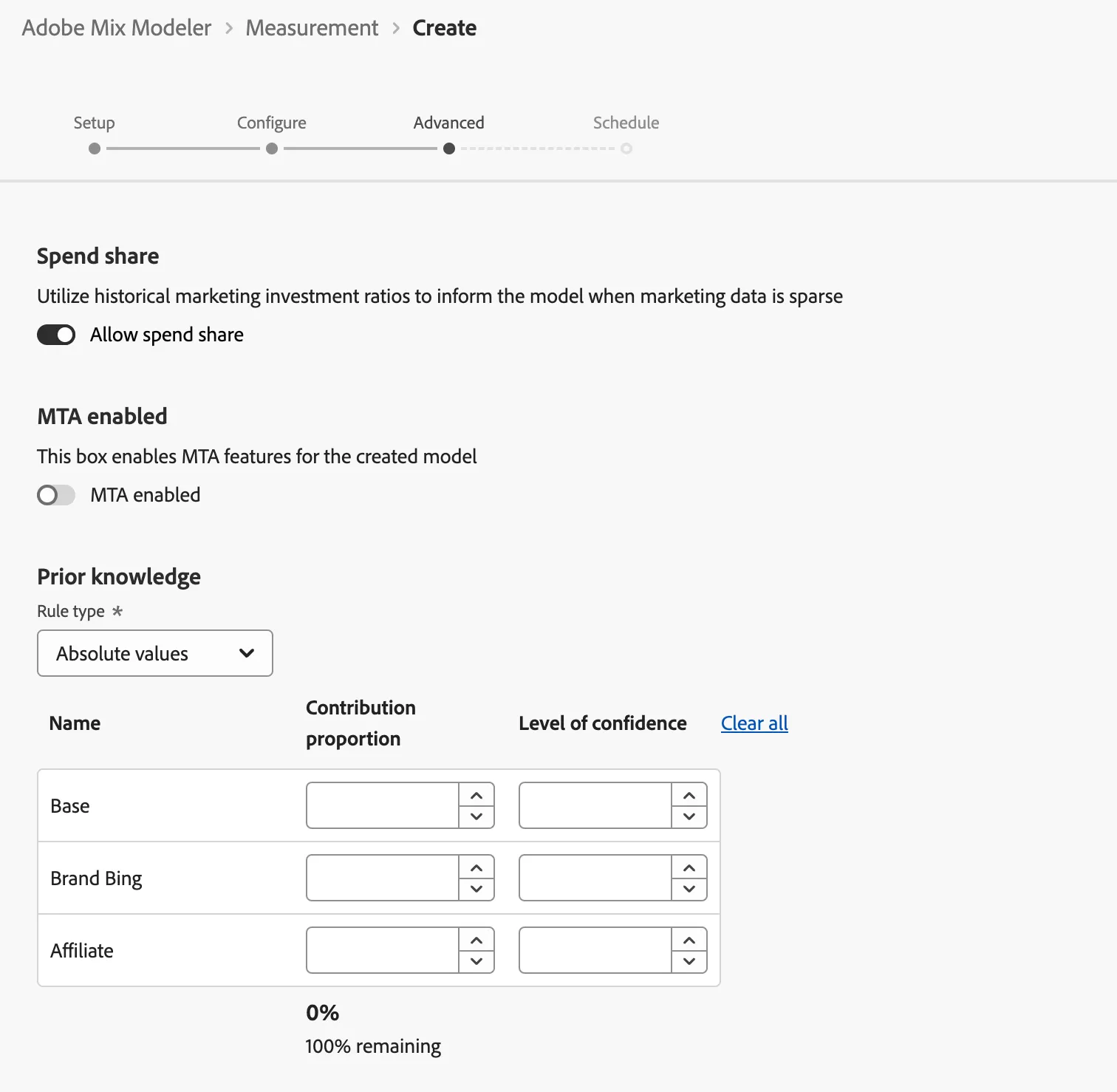Focus the Base contribution proportion field

click(x=383, y=805)
